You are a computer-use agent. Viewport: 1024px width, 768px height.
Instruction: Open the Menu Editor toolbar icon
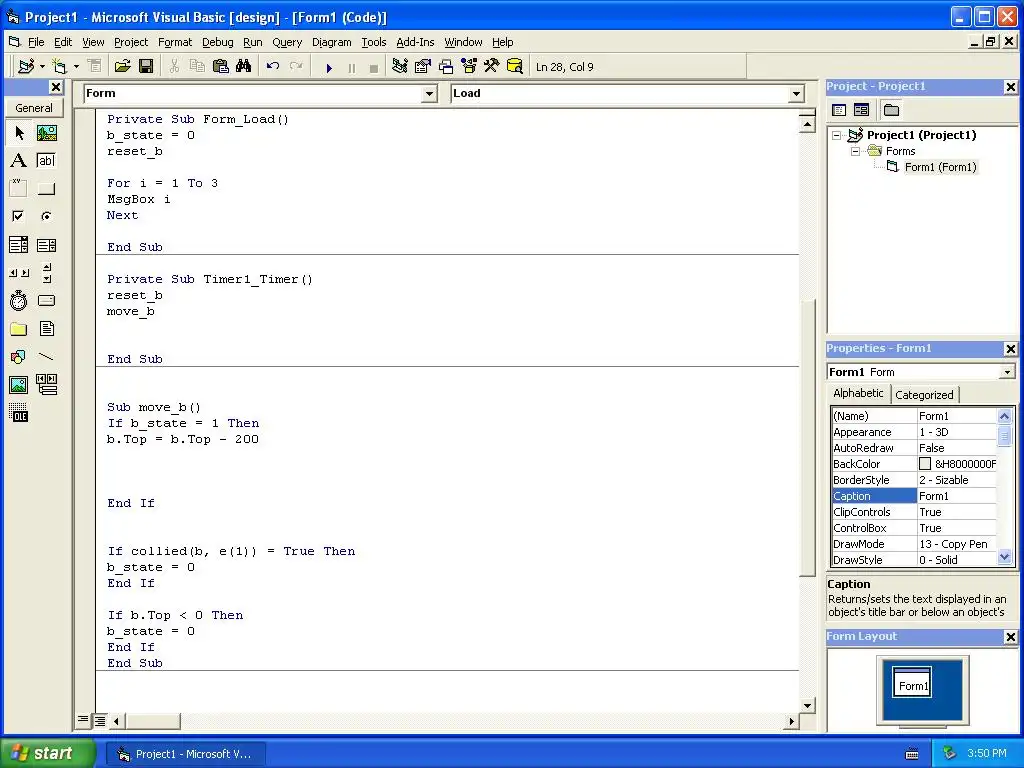(95, 67)
